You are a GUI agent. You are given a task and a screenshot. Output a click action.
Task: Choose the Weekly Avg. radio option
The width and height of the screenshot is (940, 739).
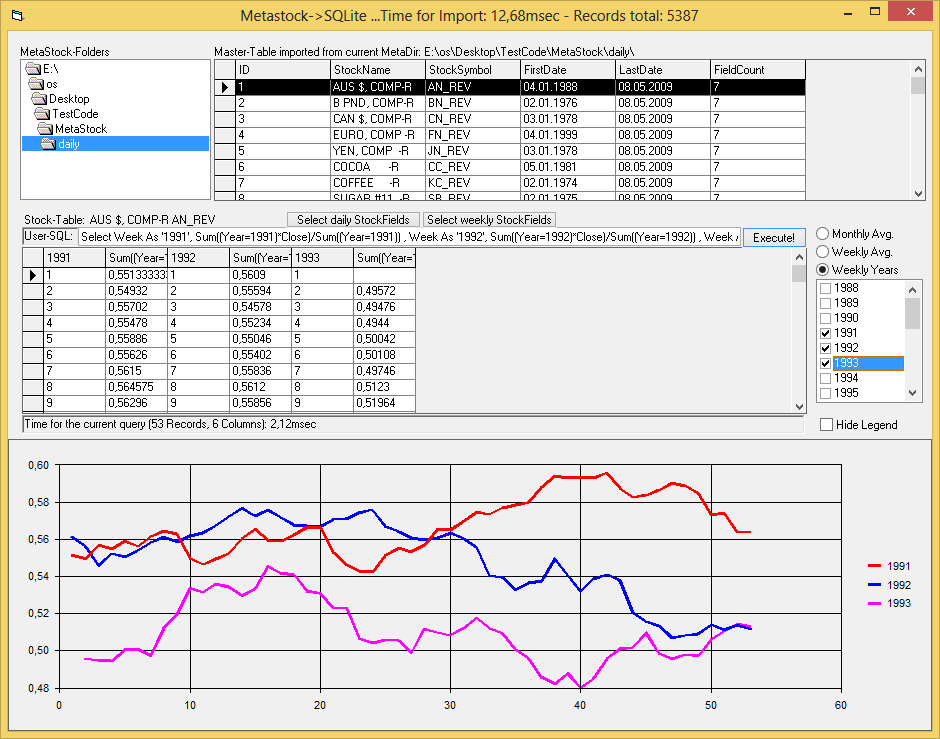824,252
